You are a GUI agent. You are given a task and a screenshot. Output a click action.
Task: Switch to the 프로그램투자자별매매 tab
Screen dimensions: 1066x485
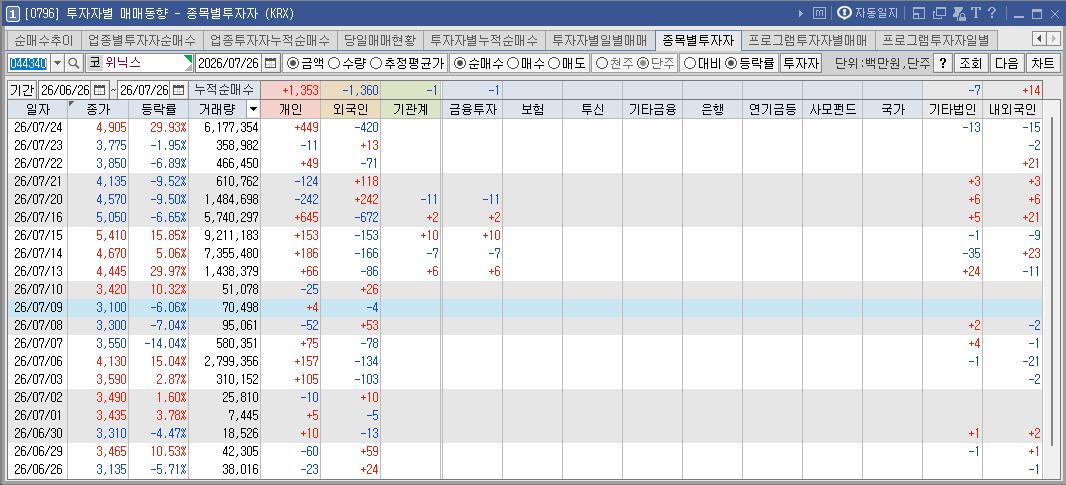point(808,40)
